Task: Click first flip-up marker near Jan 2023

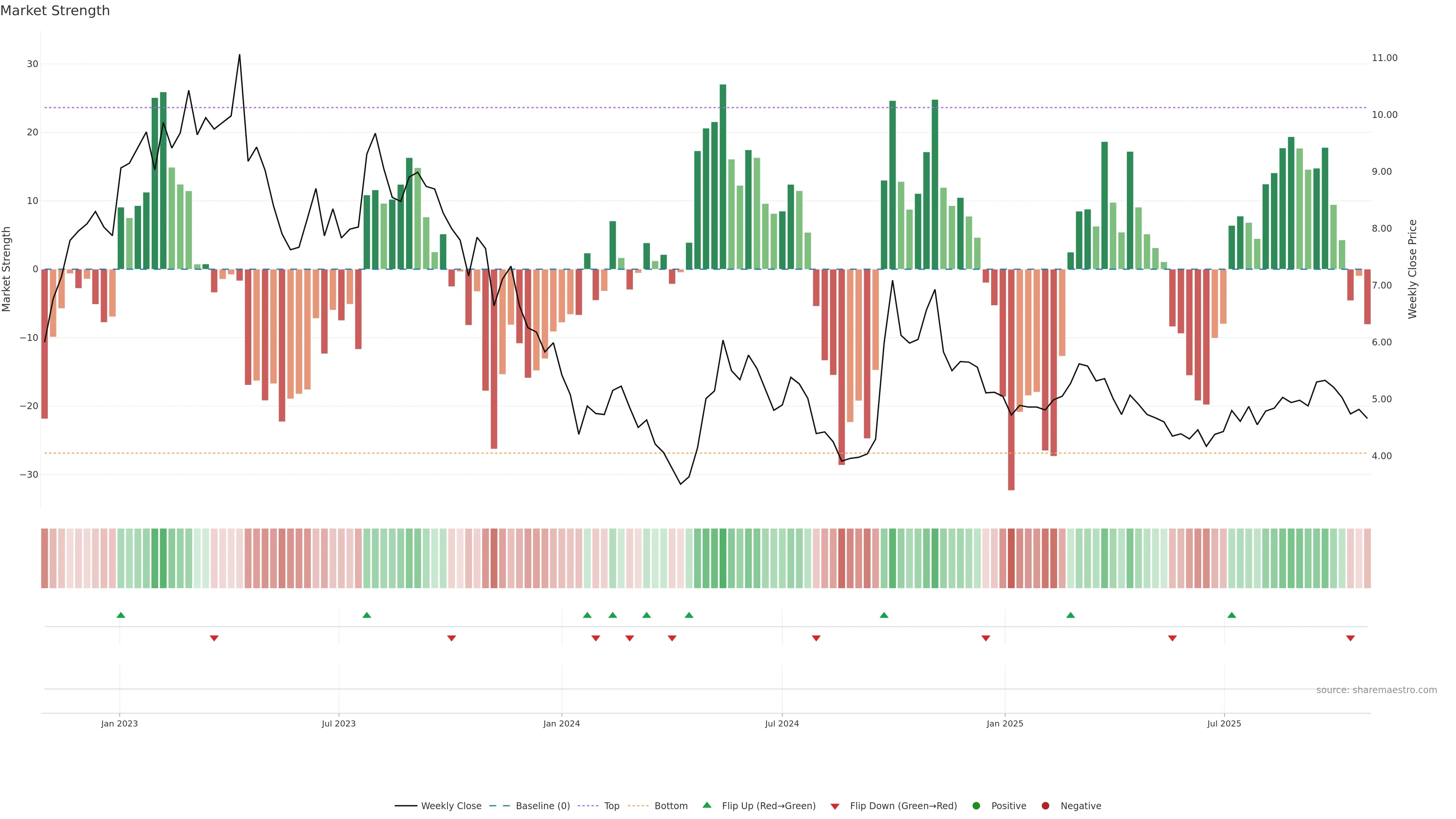Action: click(121, 615)
